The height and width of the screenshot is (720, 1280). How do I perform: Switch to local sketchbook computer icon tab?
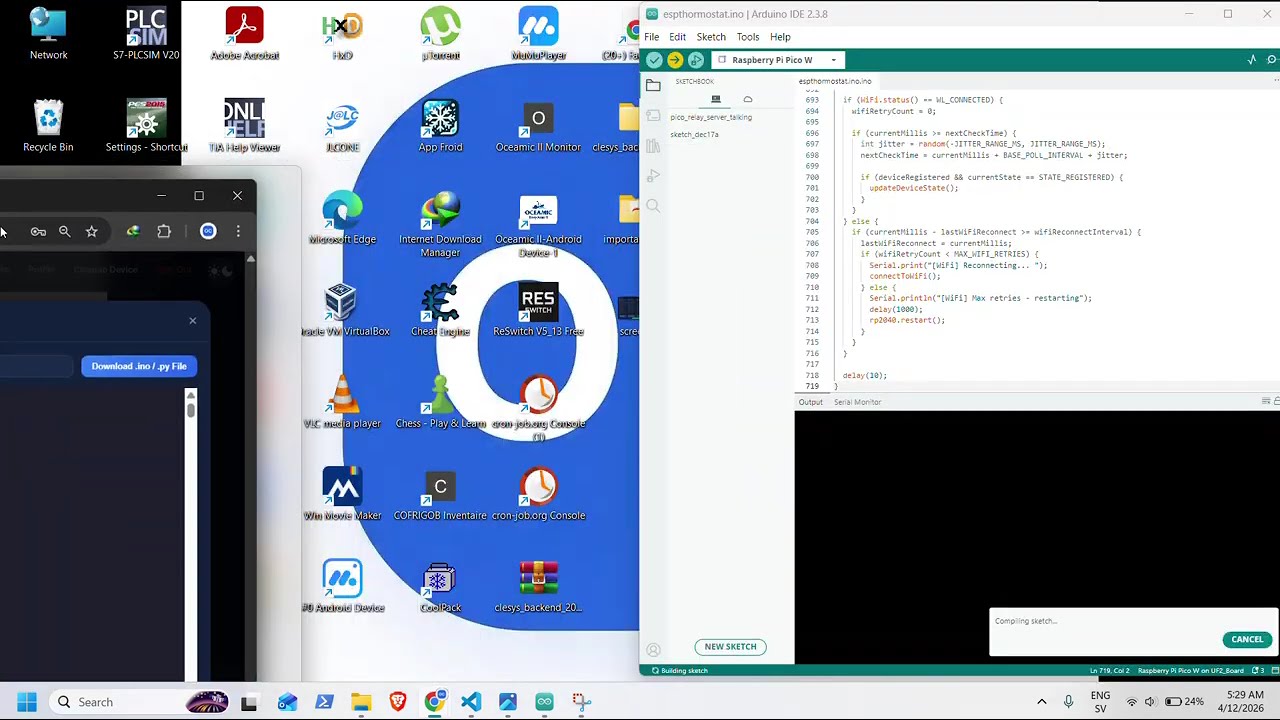(716, 99)
